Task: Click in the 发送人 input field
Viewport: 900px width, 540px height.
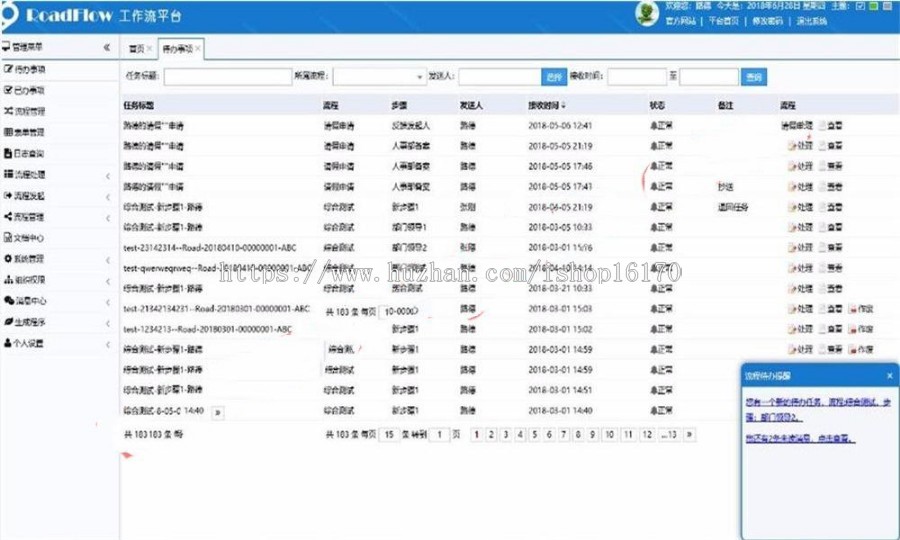Action: coord(500,77)
